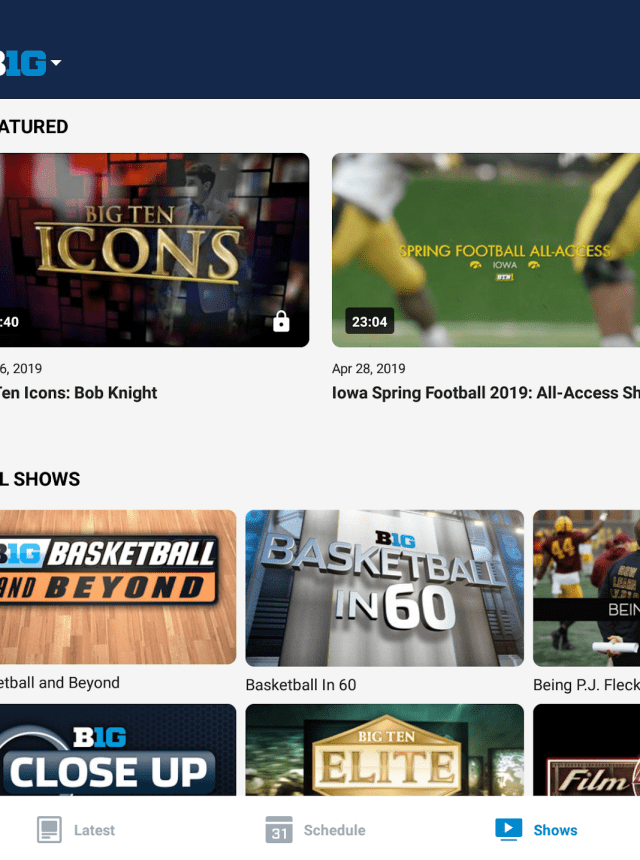The width and height of the screenshot is (640, 860).
Task: Click the Being P.J. Fleck label
Action: coord(586,685)
